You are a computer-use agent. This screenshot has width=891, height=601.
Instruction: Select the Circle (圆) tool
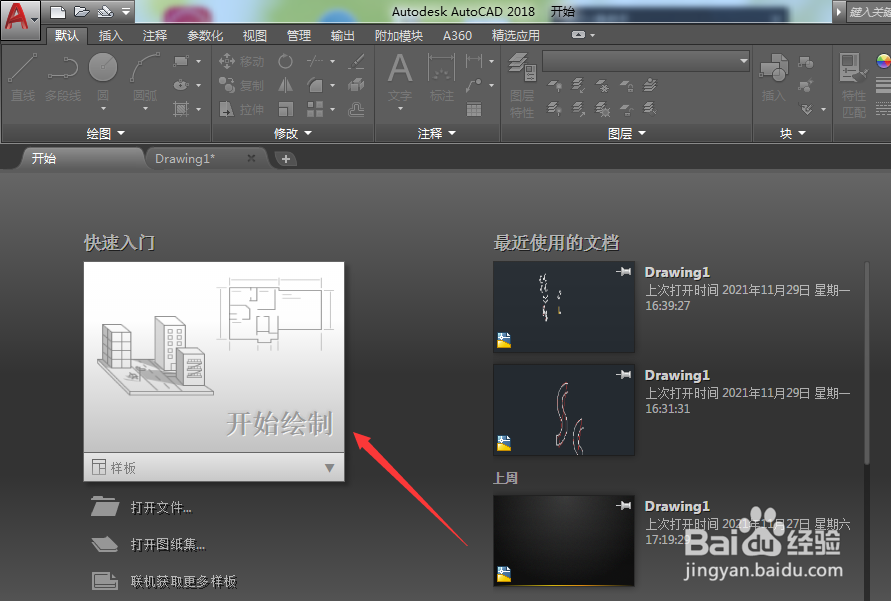pos(103,75)
